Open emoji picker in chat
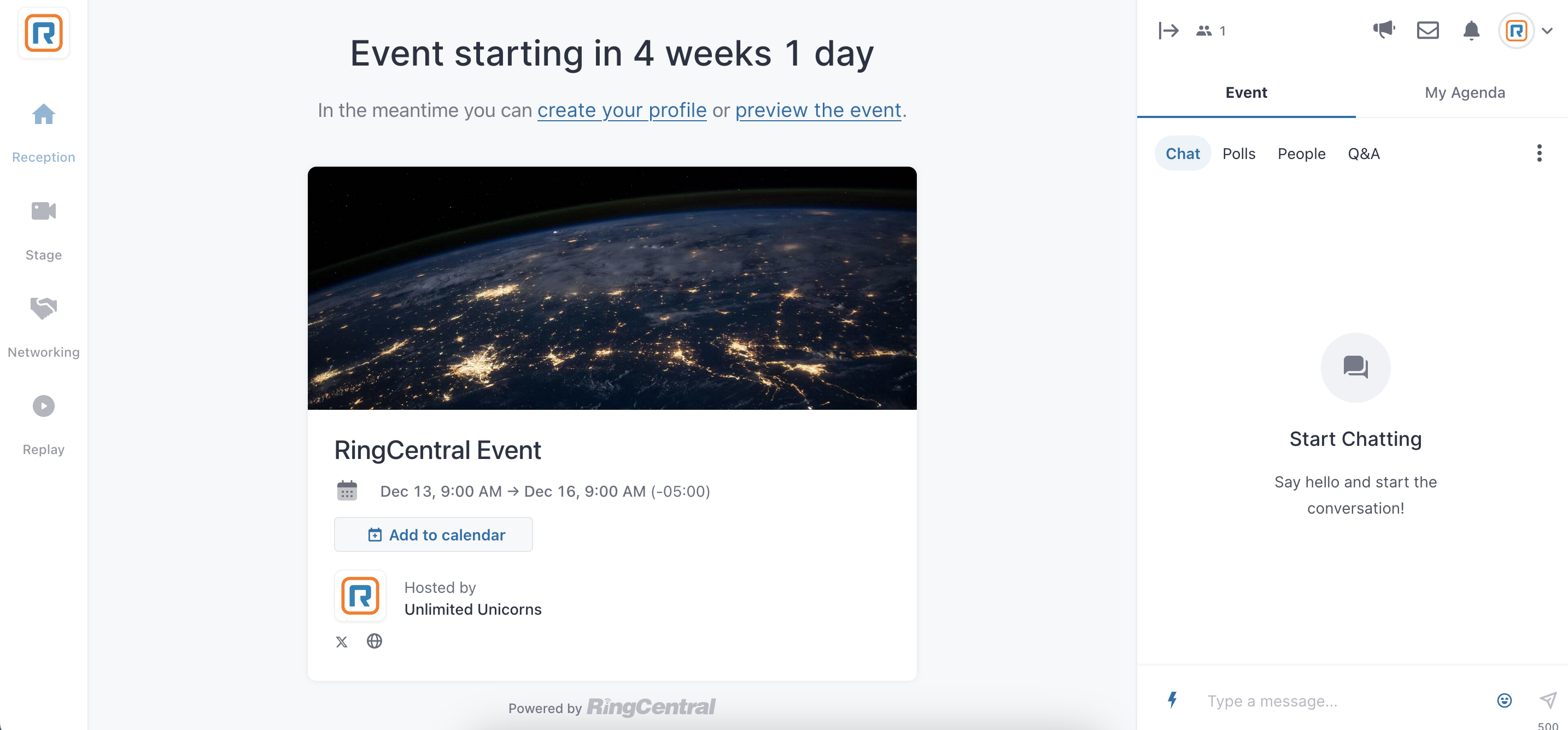The image size is (1568, 730). 1503,701
